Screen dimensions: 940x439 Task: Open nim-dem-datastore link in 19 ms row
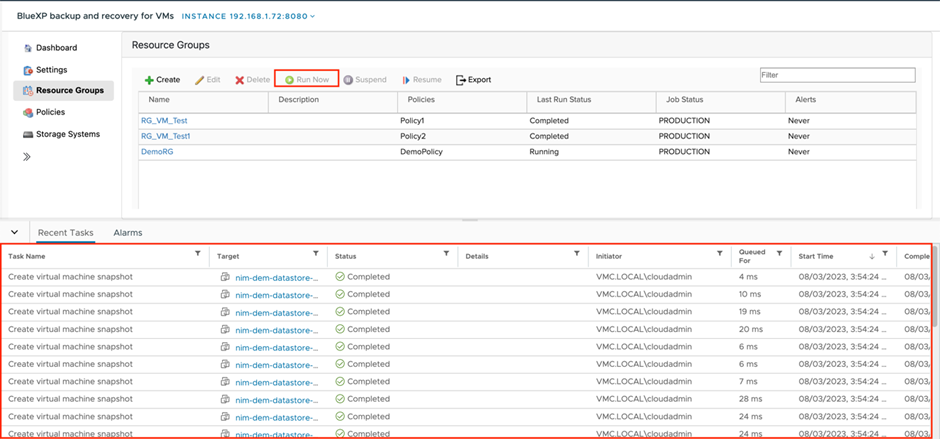pyautogui.click(x=277, y=312)
